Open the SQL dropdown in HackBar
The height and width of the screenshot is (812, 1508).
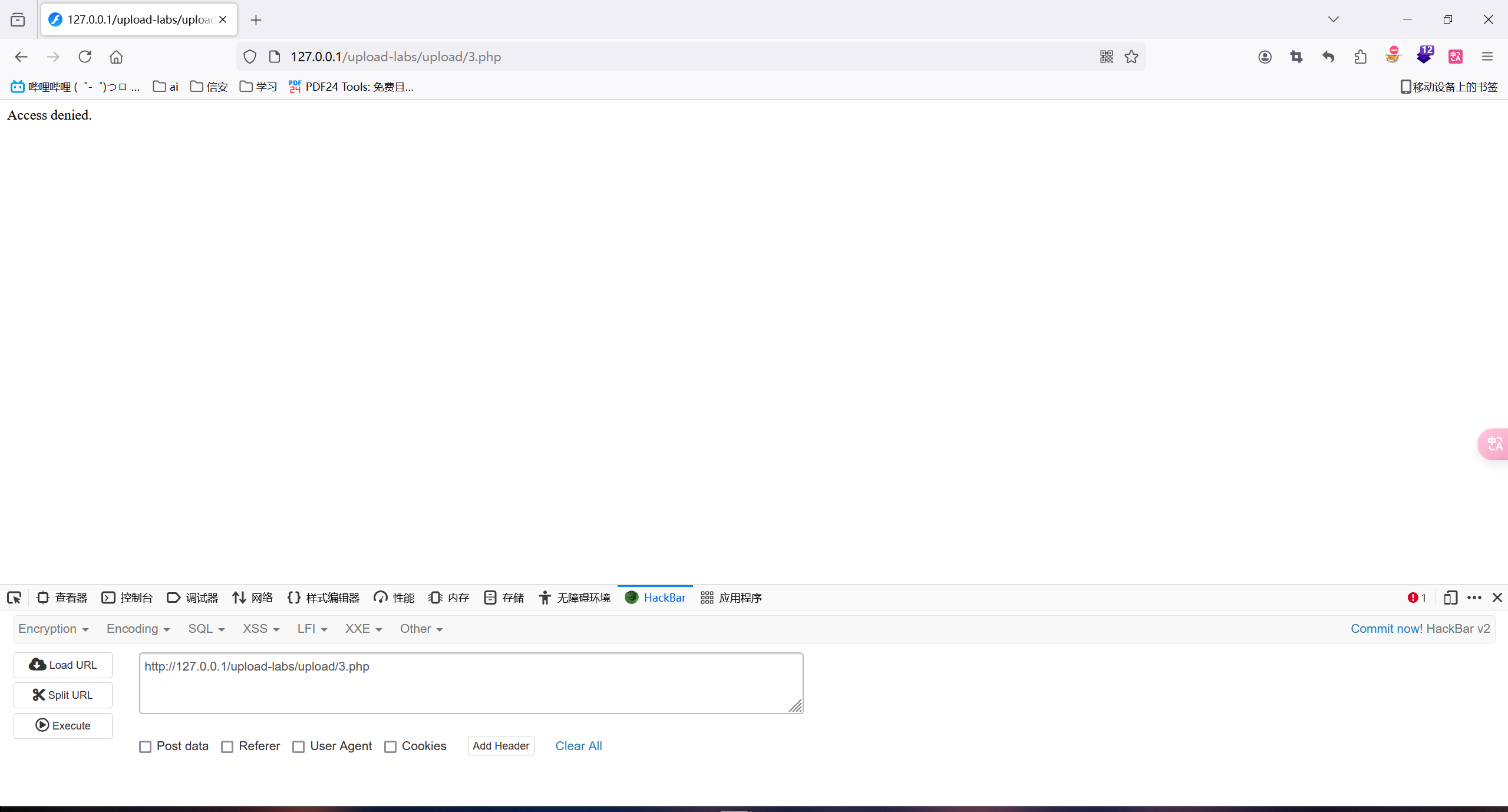(x=206, y=629)
